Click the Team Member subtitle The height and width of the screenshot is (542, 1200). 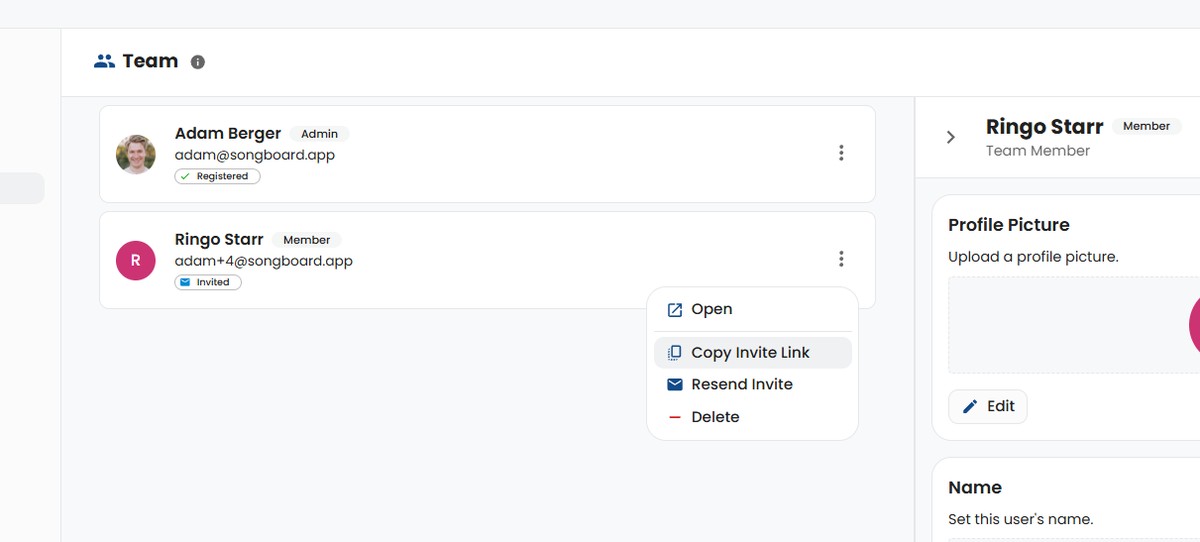pos(1038,150)
